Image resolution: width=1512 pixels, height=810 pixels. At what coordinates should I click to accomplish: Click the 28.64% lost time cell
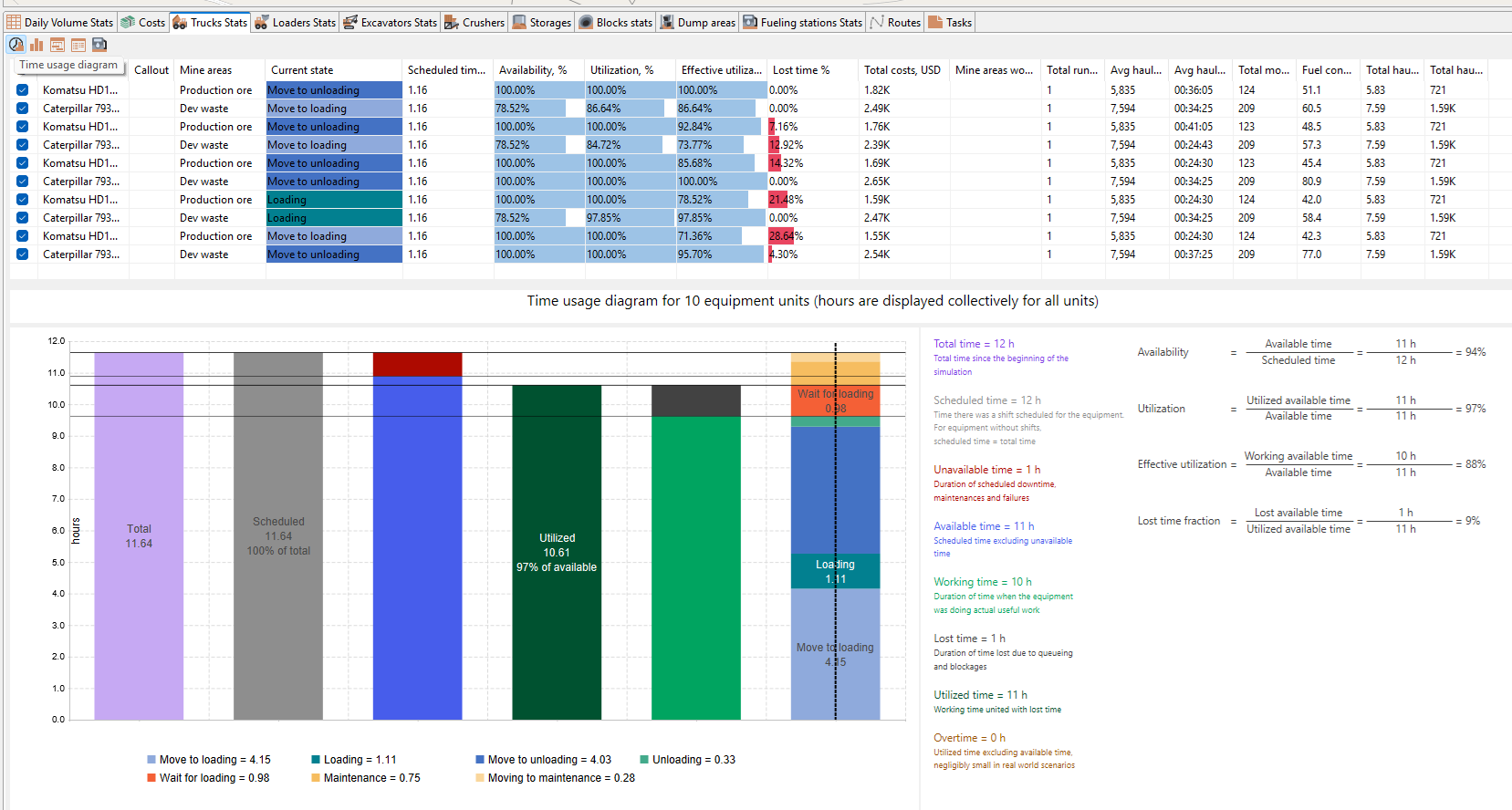(x=813, y=236)
